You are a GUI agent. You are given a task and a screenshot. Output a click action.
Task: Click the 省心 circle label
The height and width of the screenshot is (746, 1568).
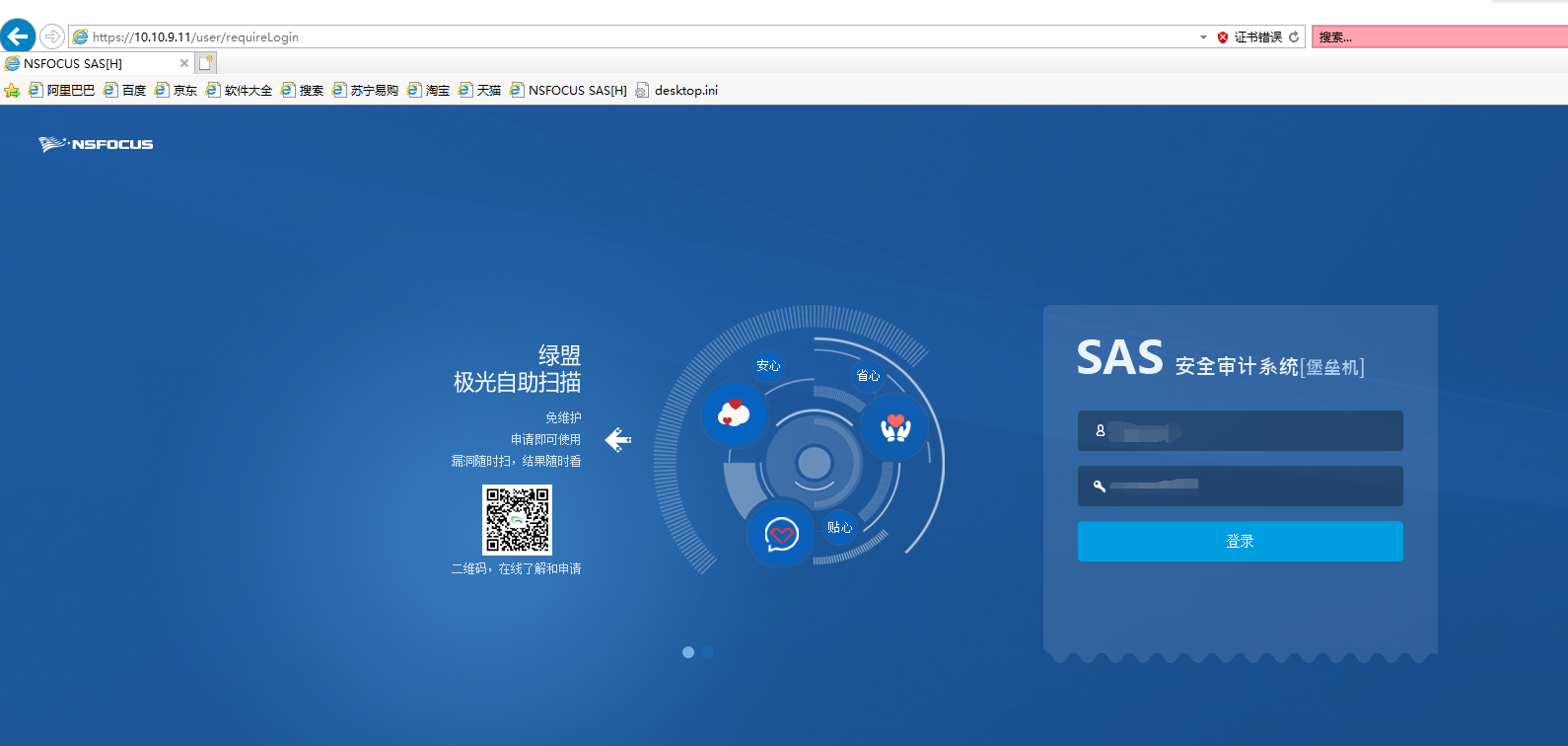(x=868, y=376)
